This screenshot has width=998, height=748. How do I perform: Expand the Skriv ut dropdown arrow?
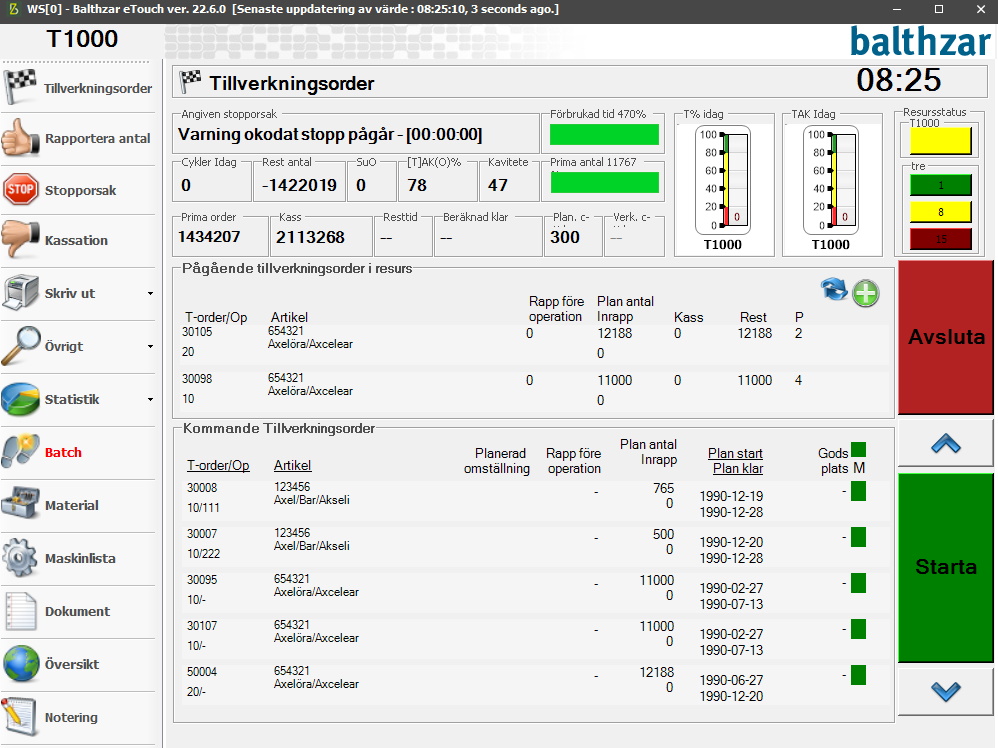tap(150, 293)
